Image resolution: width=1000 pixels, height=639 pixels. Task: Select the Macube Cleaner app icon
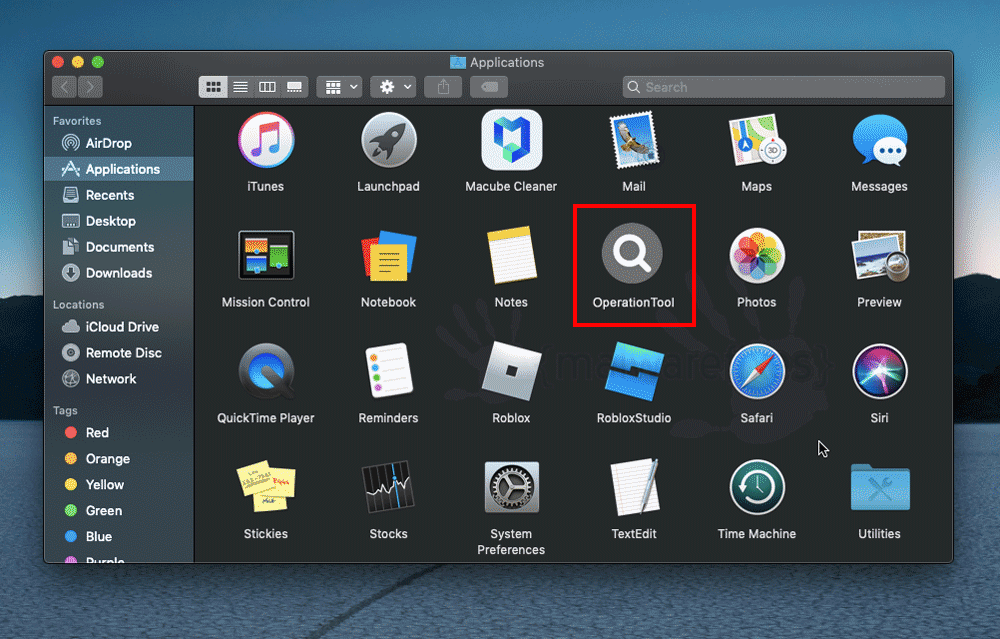pyautogui.click(x=511, y=140)
